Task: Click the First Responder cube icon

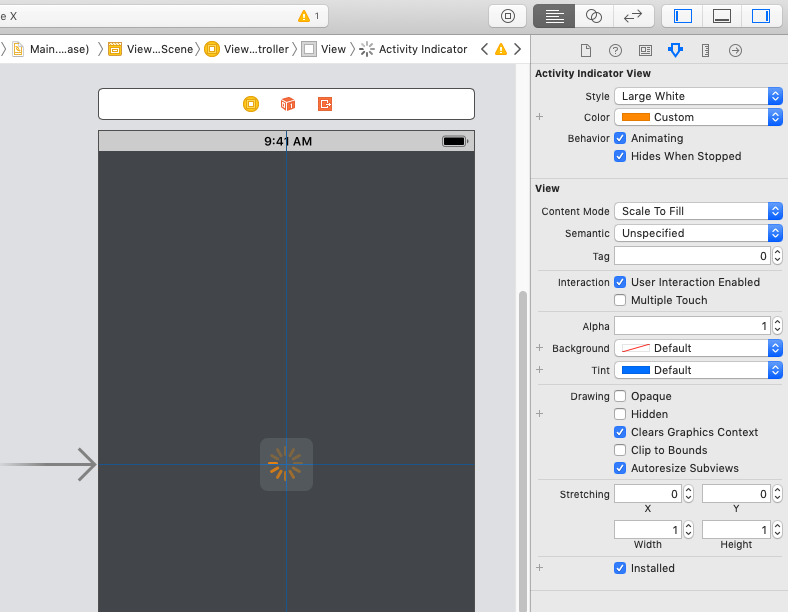Action: click(x=287, y=104)
